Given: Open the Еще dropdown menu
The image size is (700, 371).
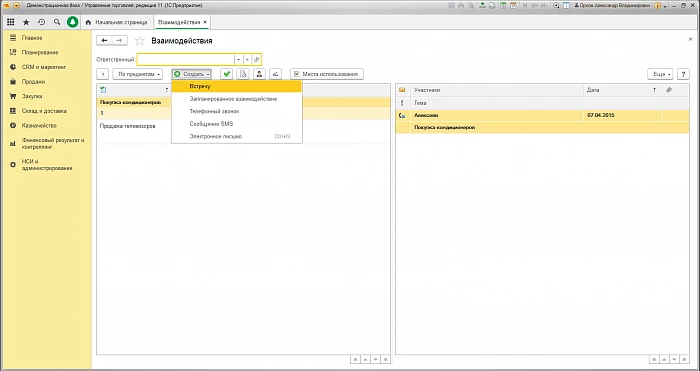Looking at the screenshot, I should pos(660,74).
